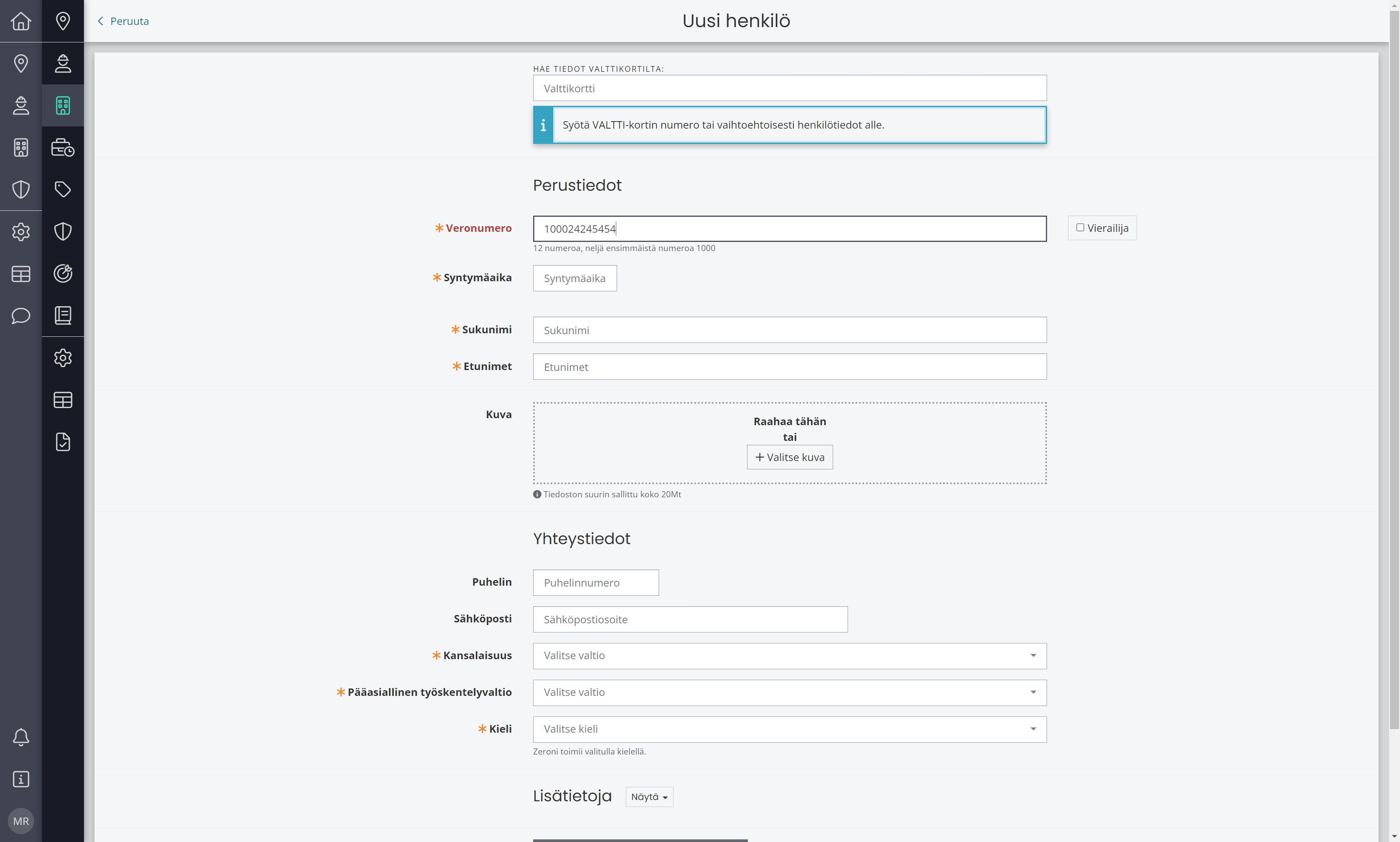The height and width of the screenshot is (842, 1400).
Task: Click into the Veronumero field
Action: [x=789, y=229]
